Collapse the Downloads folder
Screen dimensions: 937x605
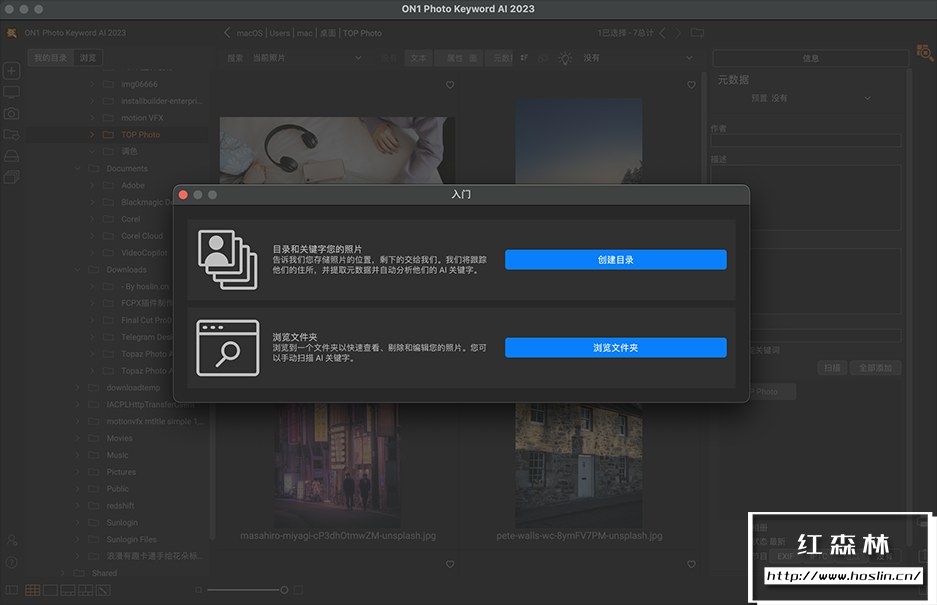coord(78,270)
